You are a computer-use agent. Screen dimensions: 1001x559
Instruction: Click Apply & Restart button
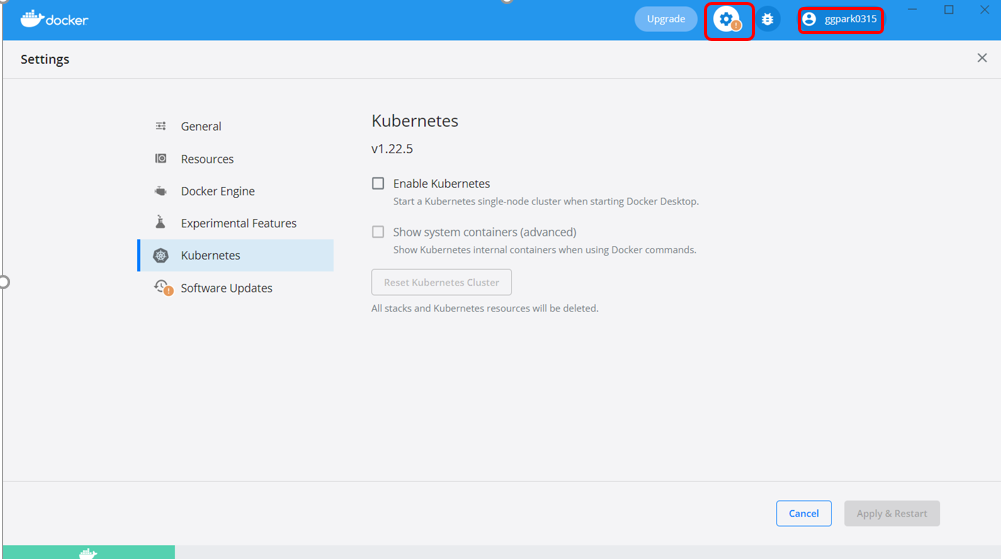(x=892, y=513)
